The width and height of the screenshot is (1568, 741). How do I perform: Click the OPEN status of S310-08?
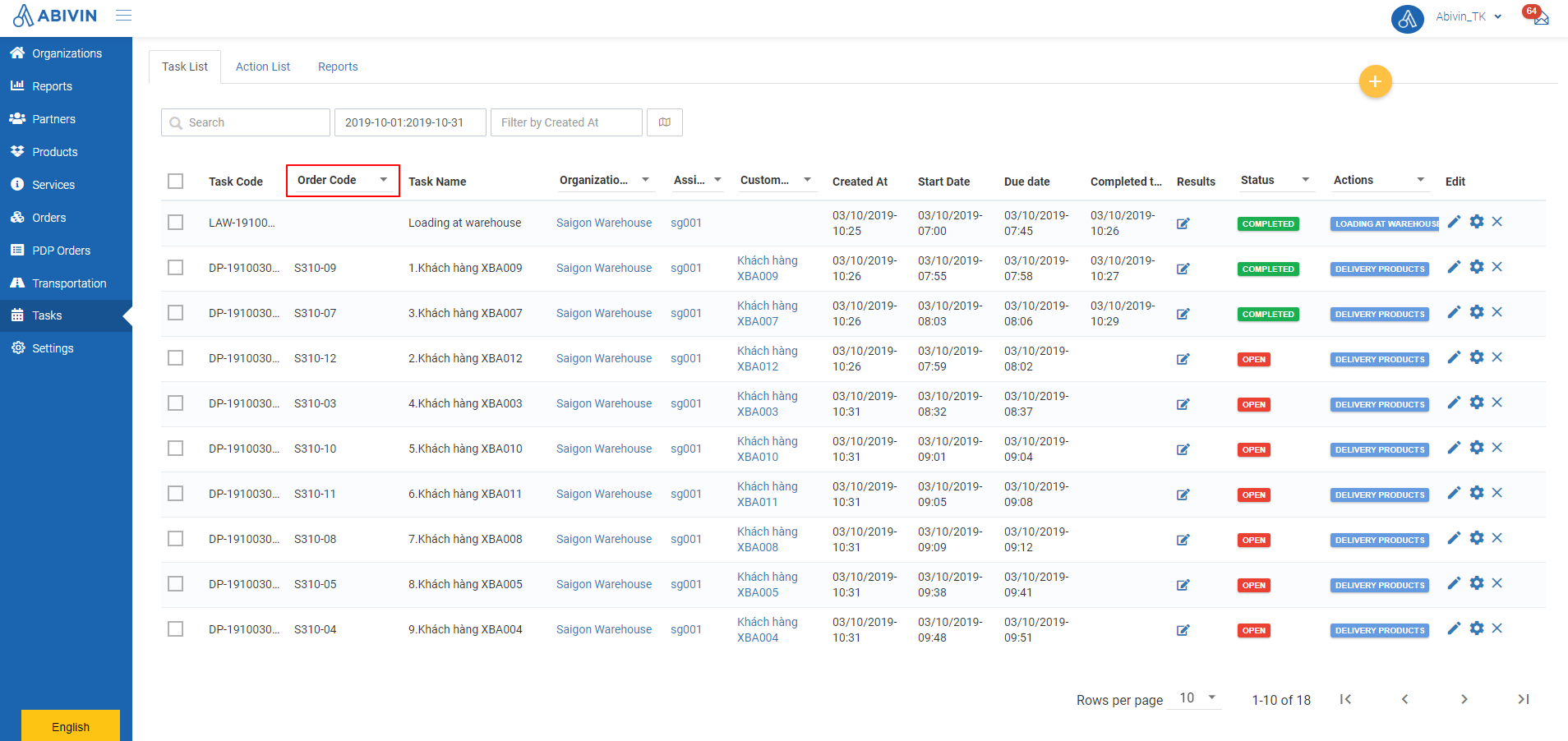click(1254, 540)
